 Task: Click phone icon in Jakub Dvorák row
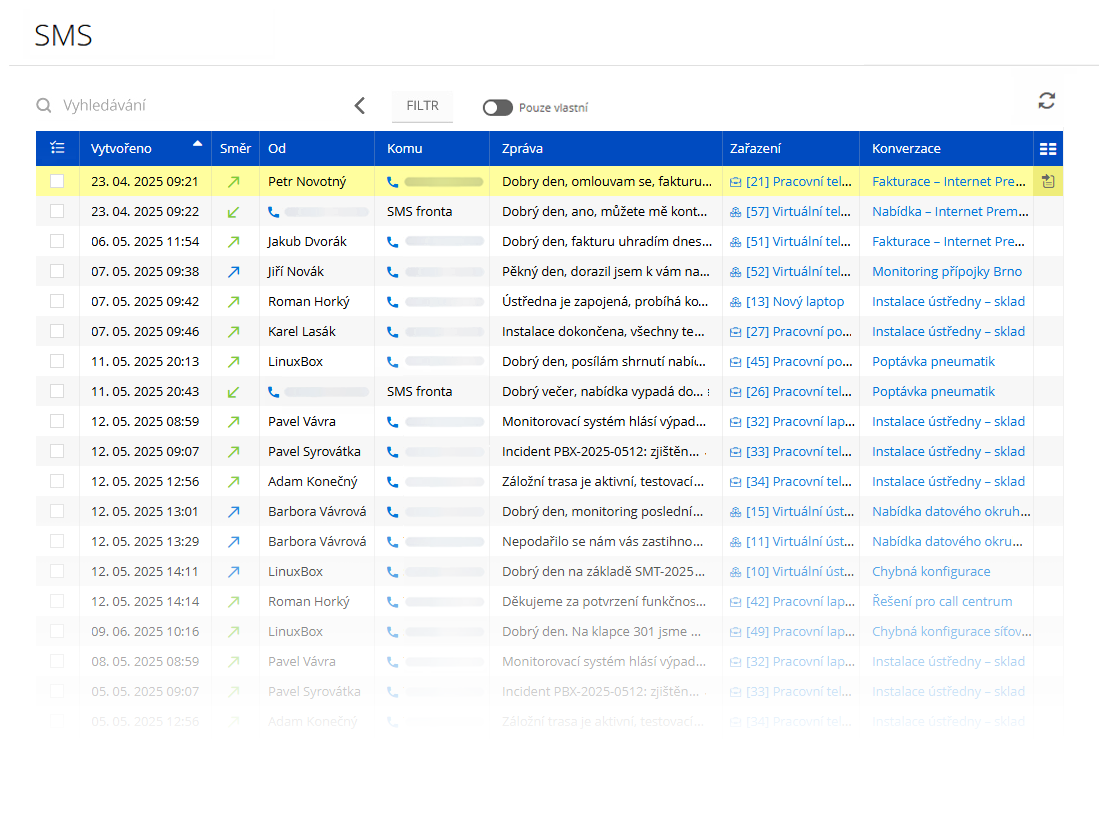[392, 242]
